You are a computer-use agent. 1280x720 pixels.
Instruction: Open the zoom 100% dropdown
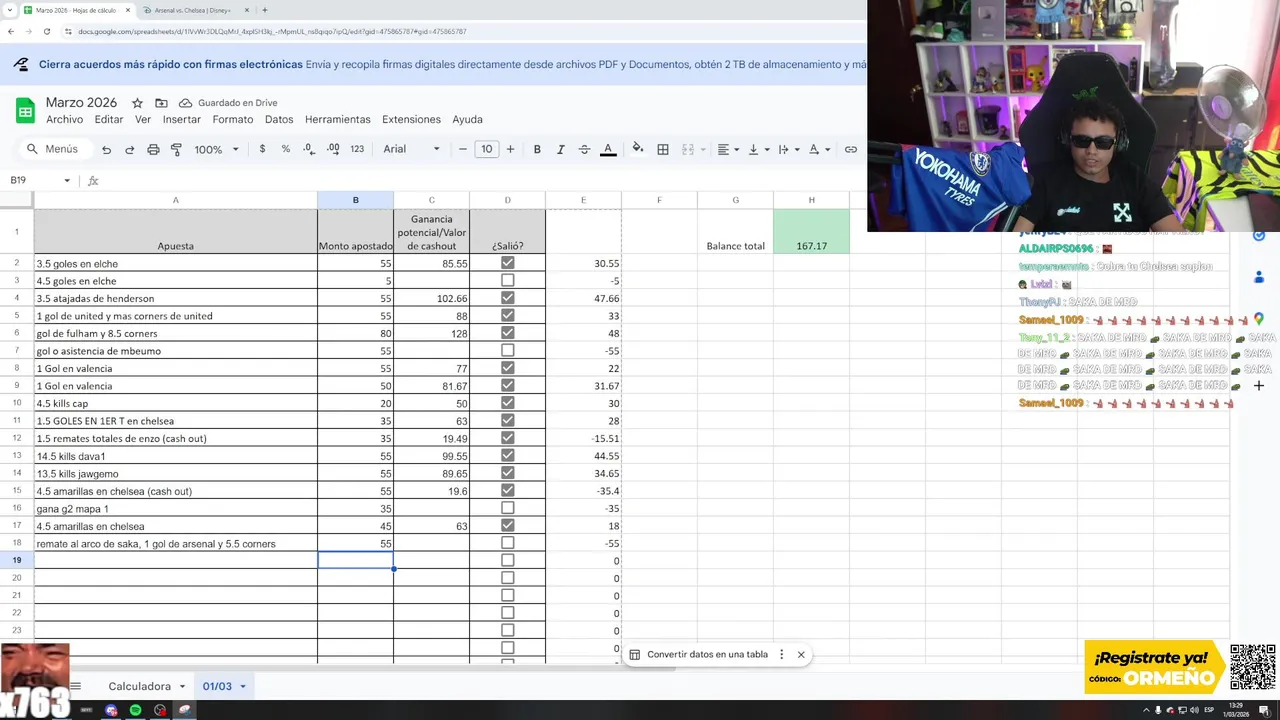217,149
